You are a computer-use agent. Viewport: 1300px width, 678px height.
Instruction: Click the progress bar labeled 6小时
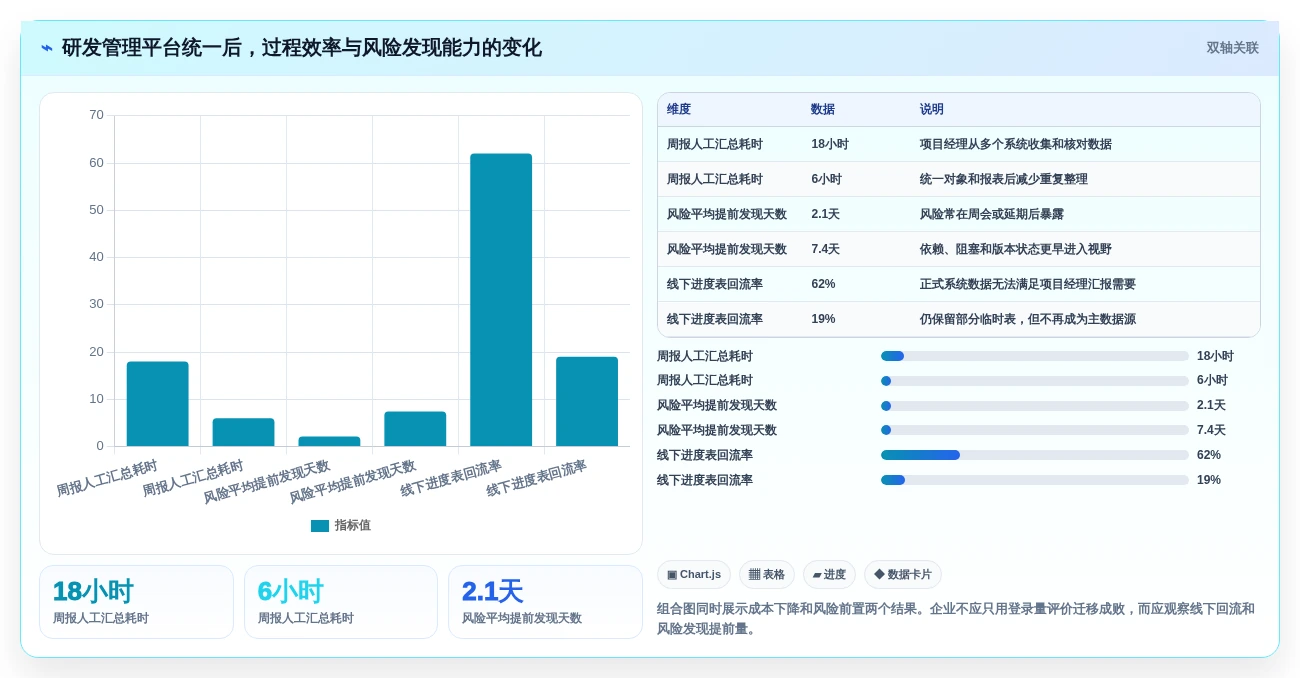[x=1035, y=381]
